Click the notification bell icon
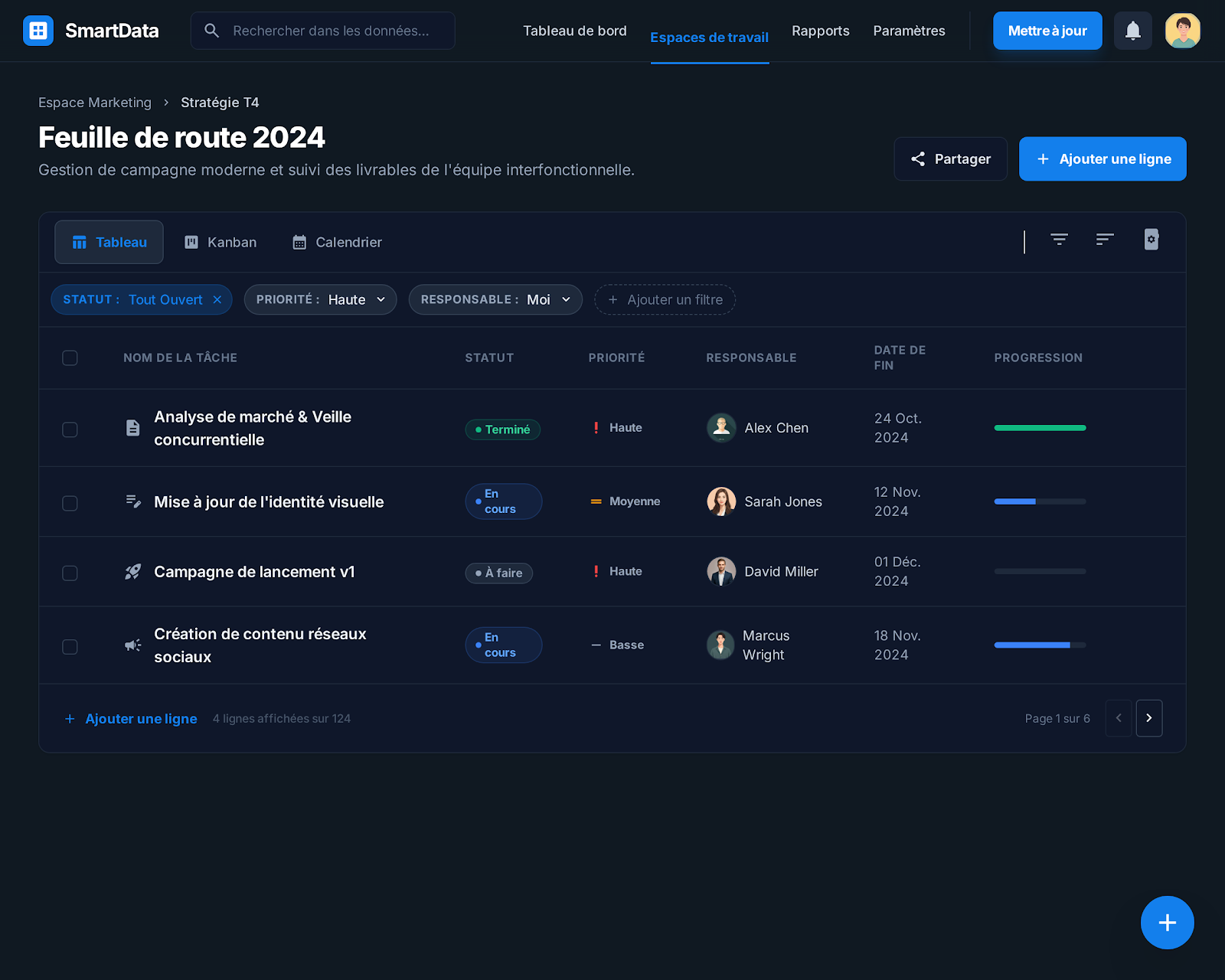Image resolution: width=1225 pixels, height=980 pixels. pos(1132,31)
